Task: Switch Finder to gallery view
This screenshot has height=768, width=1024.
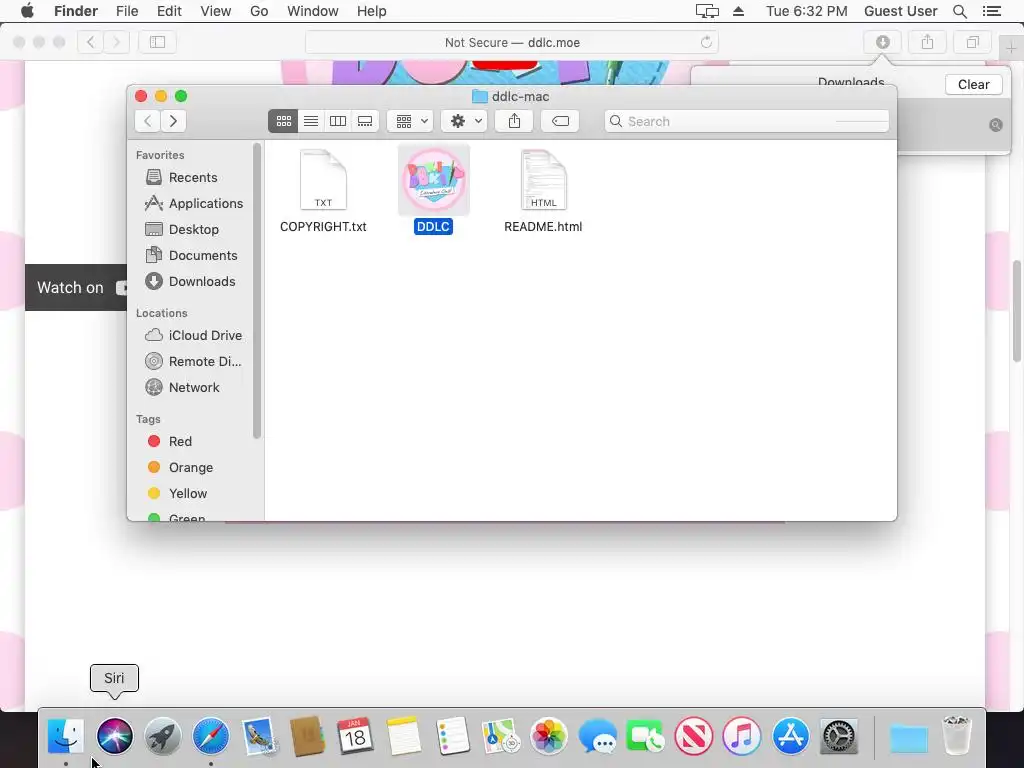Action: click(x=365, y=121)
